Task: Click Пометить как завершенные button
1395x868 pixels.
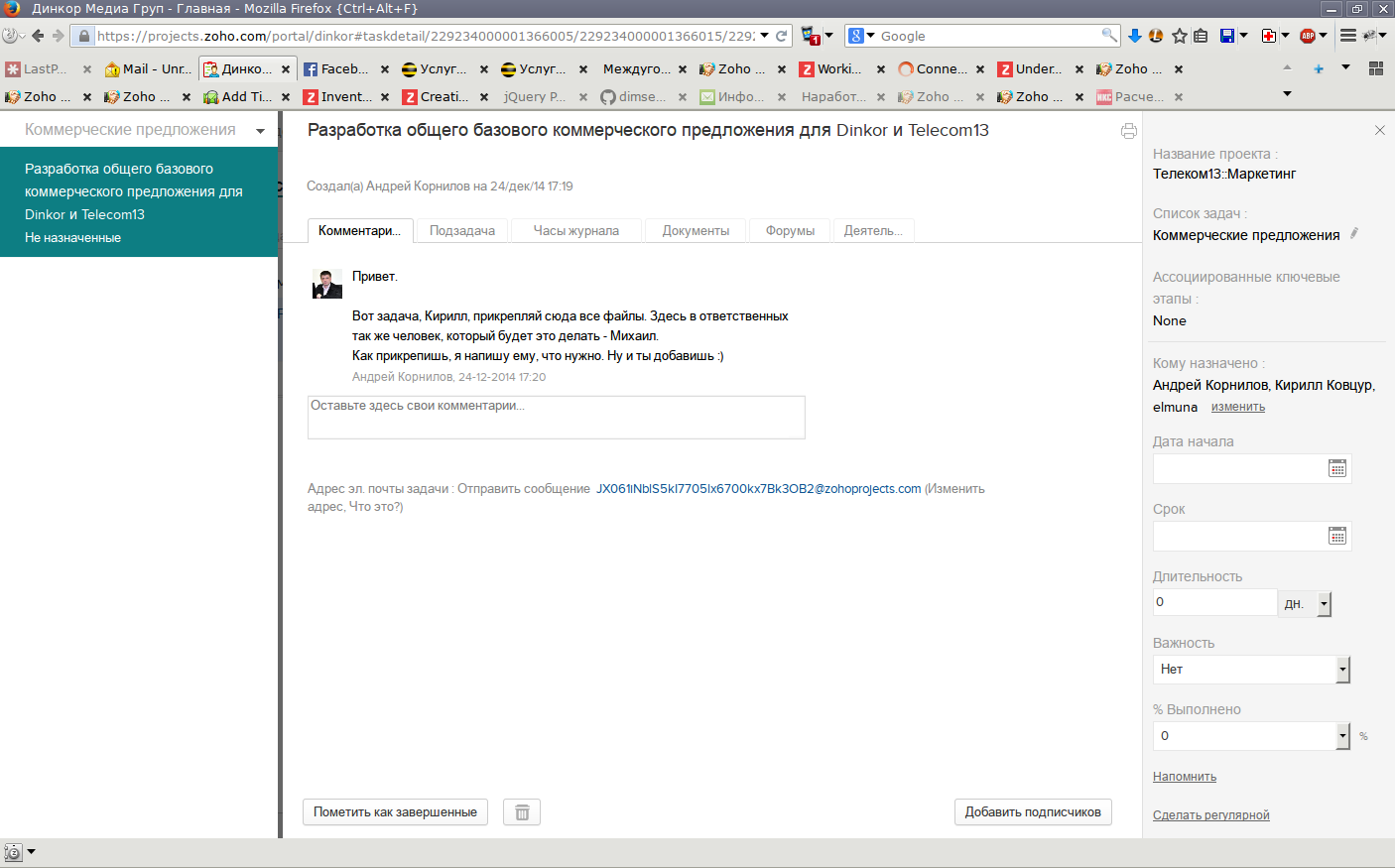Action: click(x=395, y=812)
